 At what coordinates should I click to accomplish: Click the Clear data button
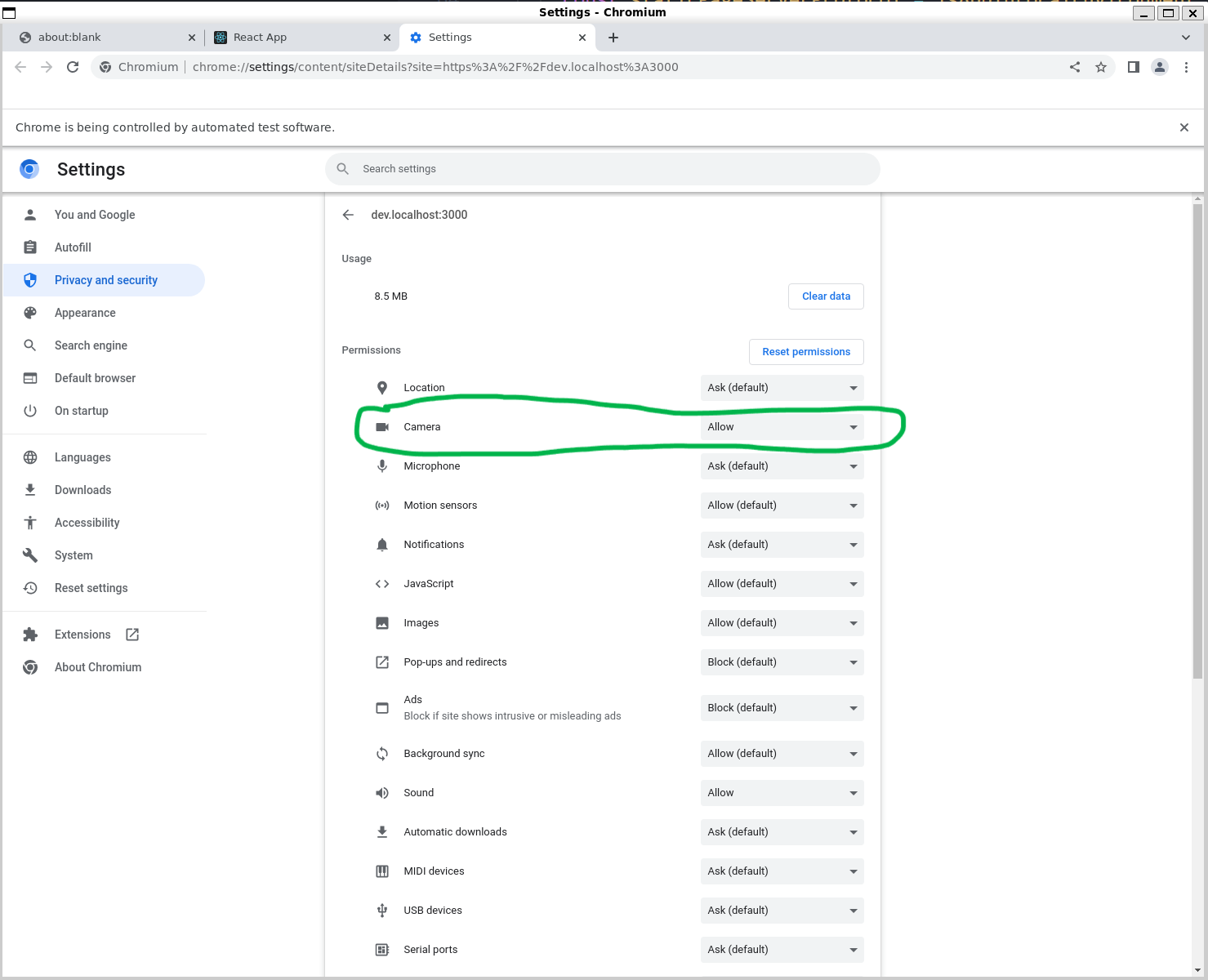[x=826, y=296]
